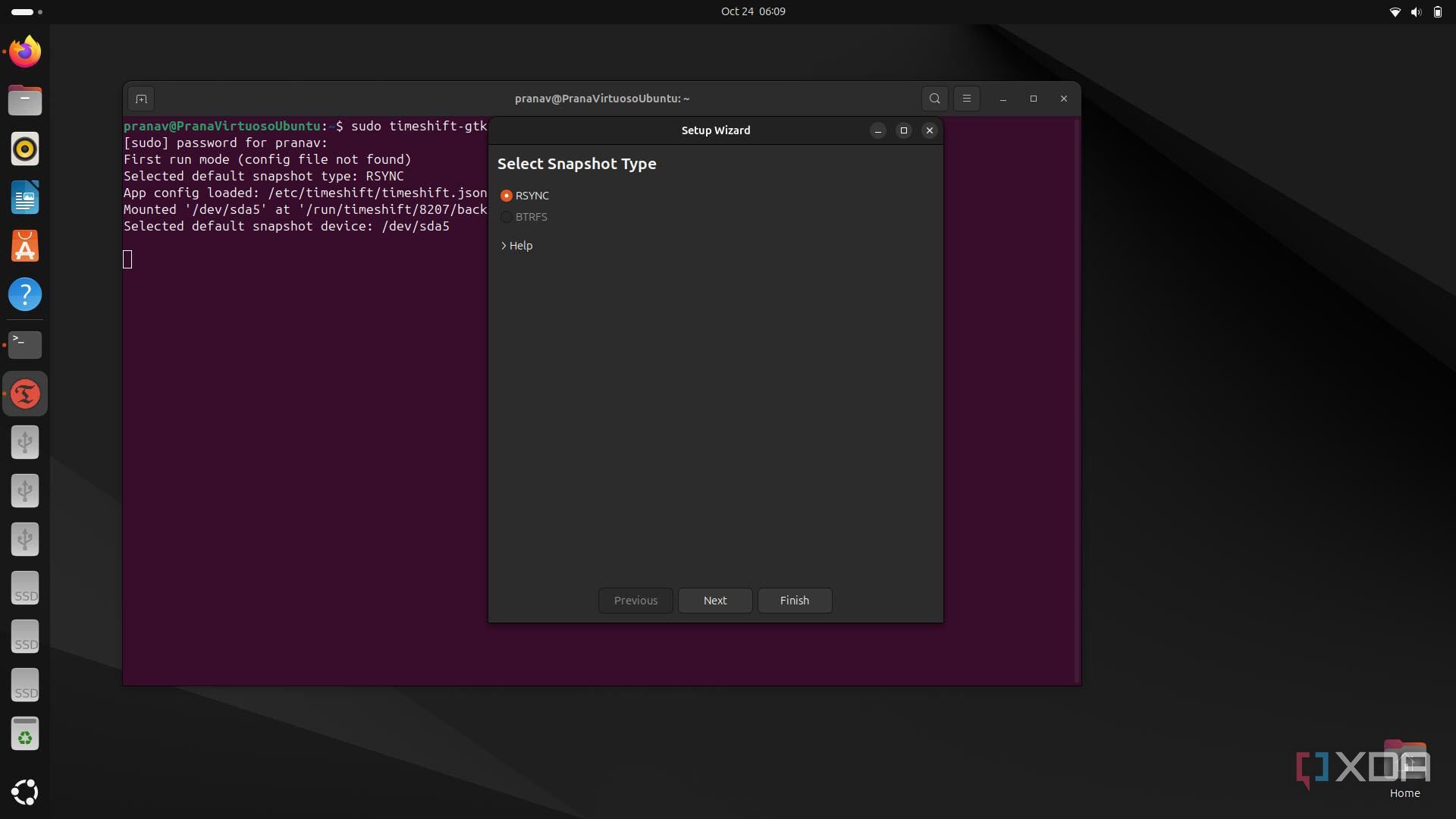Open Help question mark icon

tap(25, 295)
